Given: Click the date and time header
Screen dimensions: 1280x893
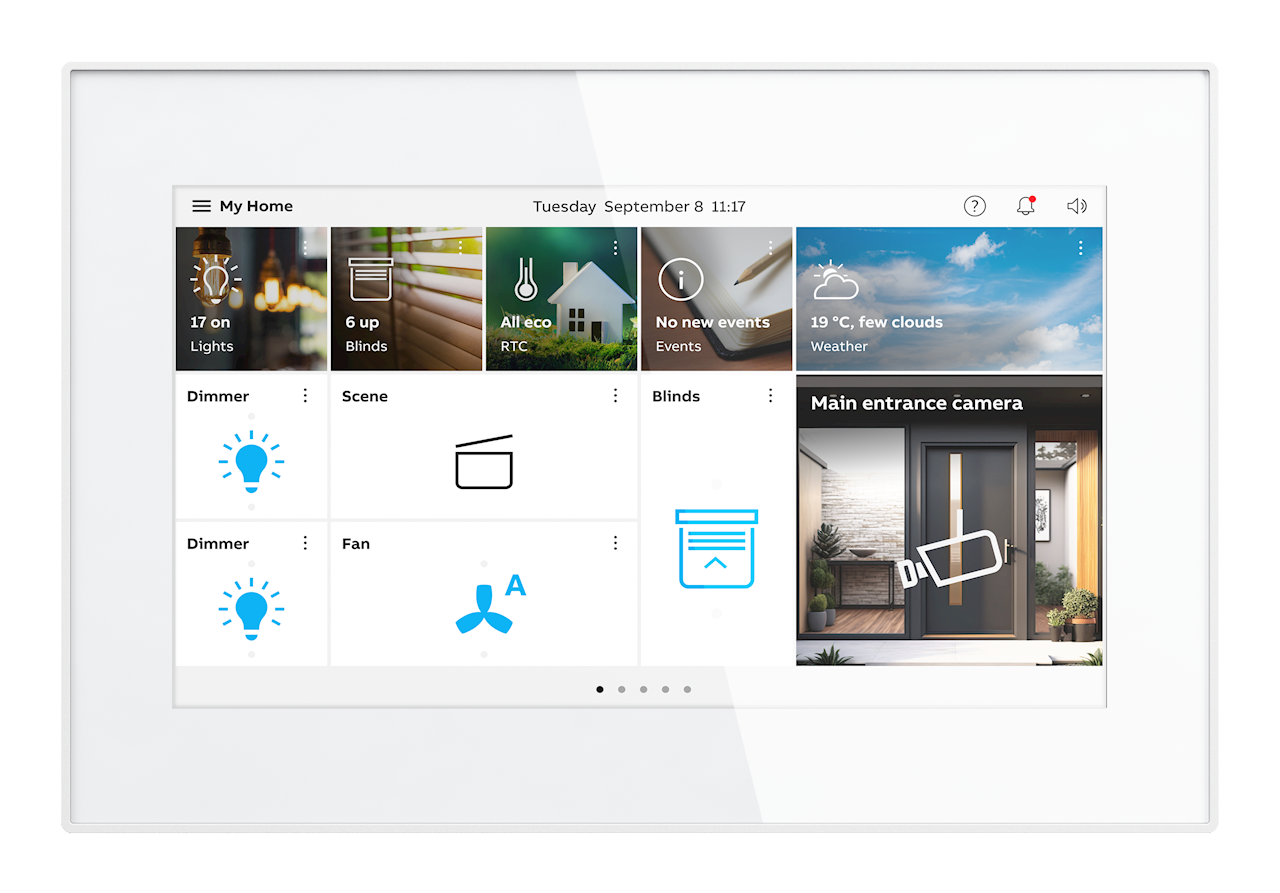Looking at the screenshot, I should [639, 207].
